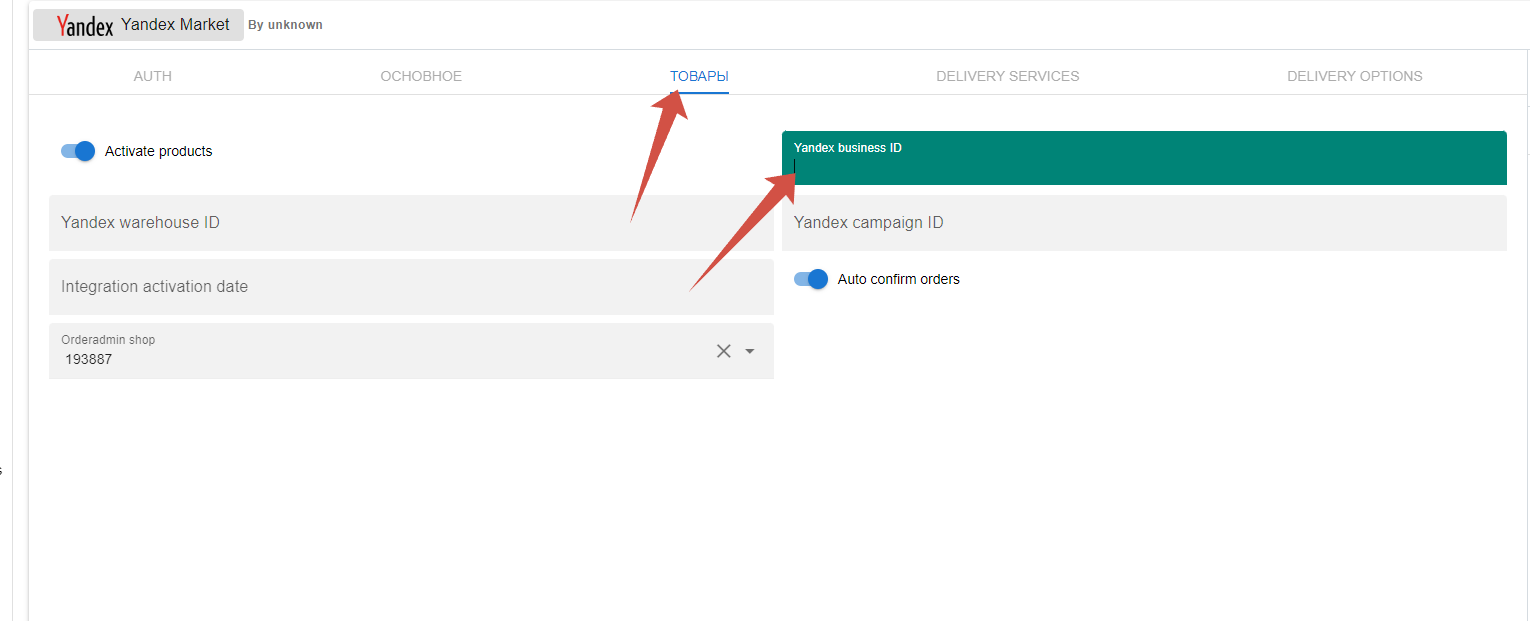Clear the Orderadmin shop selection
The image size is (1530, 621).
[x=724, y=351]
